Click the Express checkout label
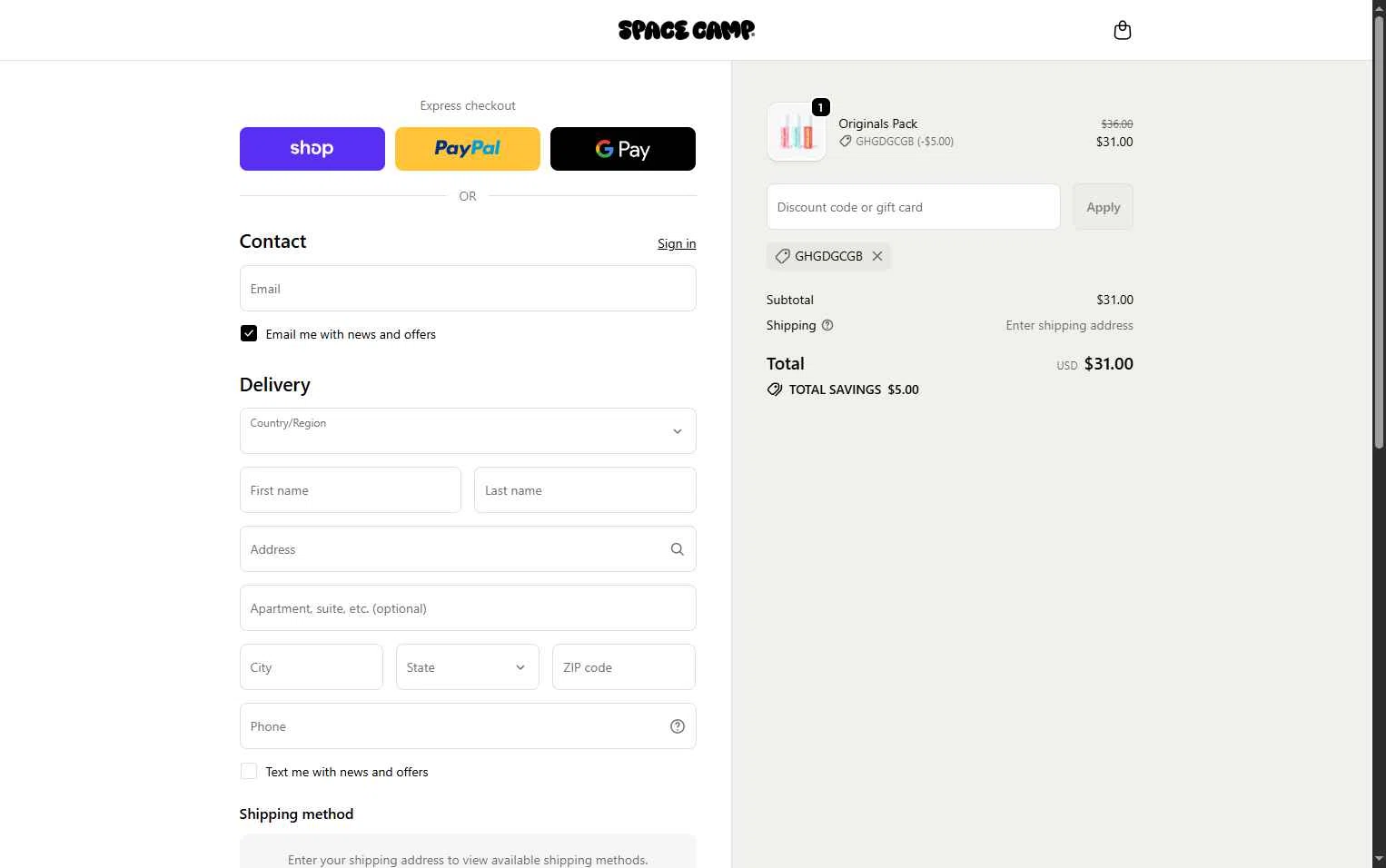Image resolution: width=1386 pixels, height=868 pixels. [468, 105]
